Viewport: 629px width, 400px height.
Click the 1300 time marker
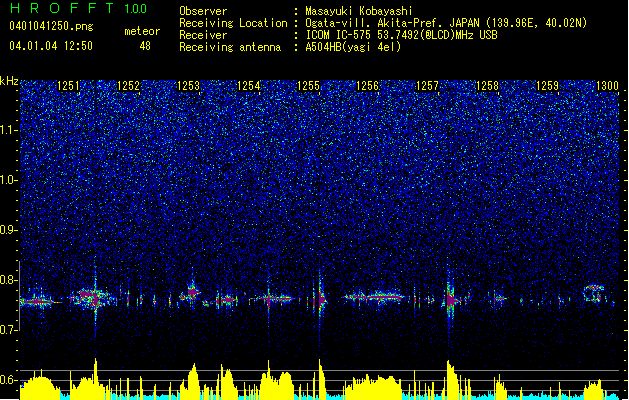point(607,86)
